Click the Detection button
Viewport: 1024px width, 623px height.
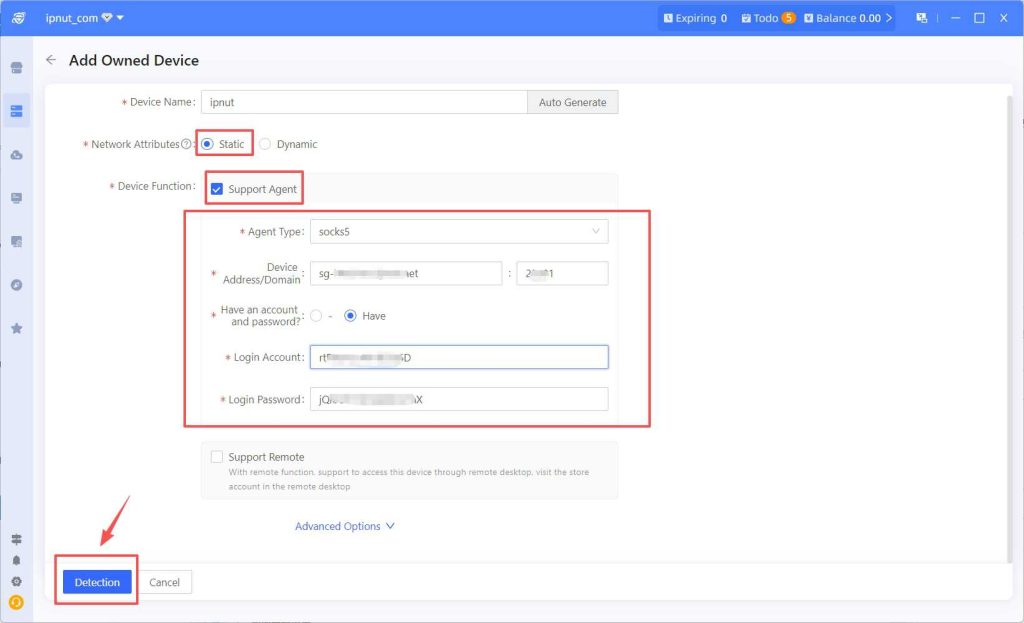pyautogui.click(x=97, y=582)
